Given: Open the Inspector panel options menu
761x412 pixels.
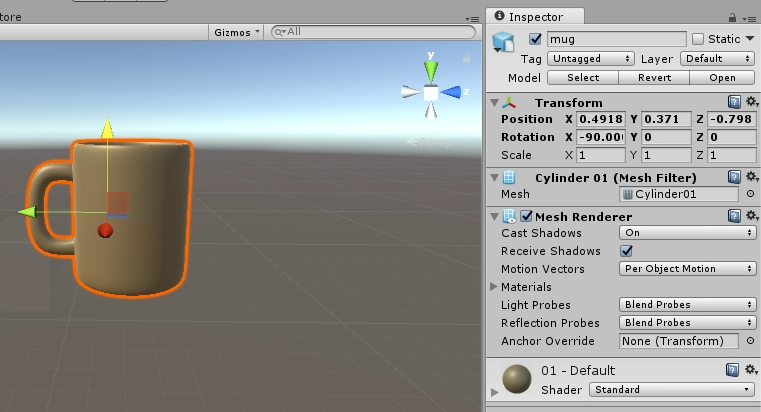Looking at the screenshot, I should point(747,19).
